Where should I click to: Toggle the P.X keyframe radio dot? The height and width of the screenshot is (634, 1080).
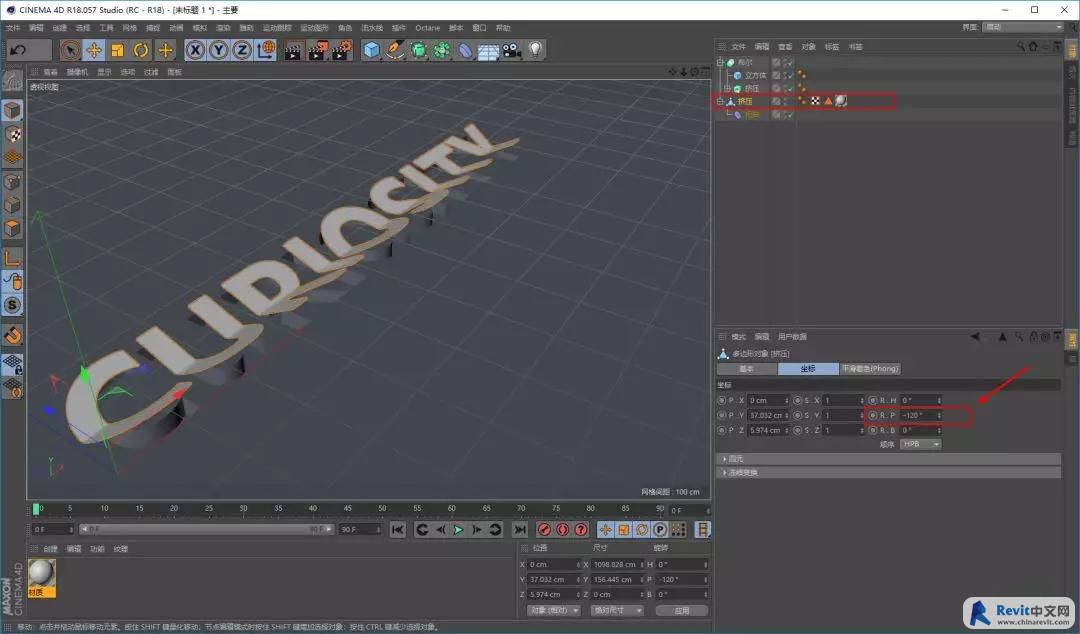coord(721,400)
